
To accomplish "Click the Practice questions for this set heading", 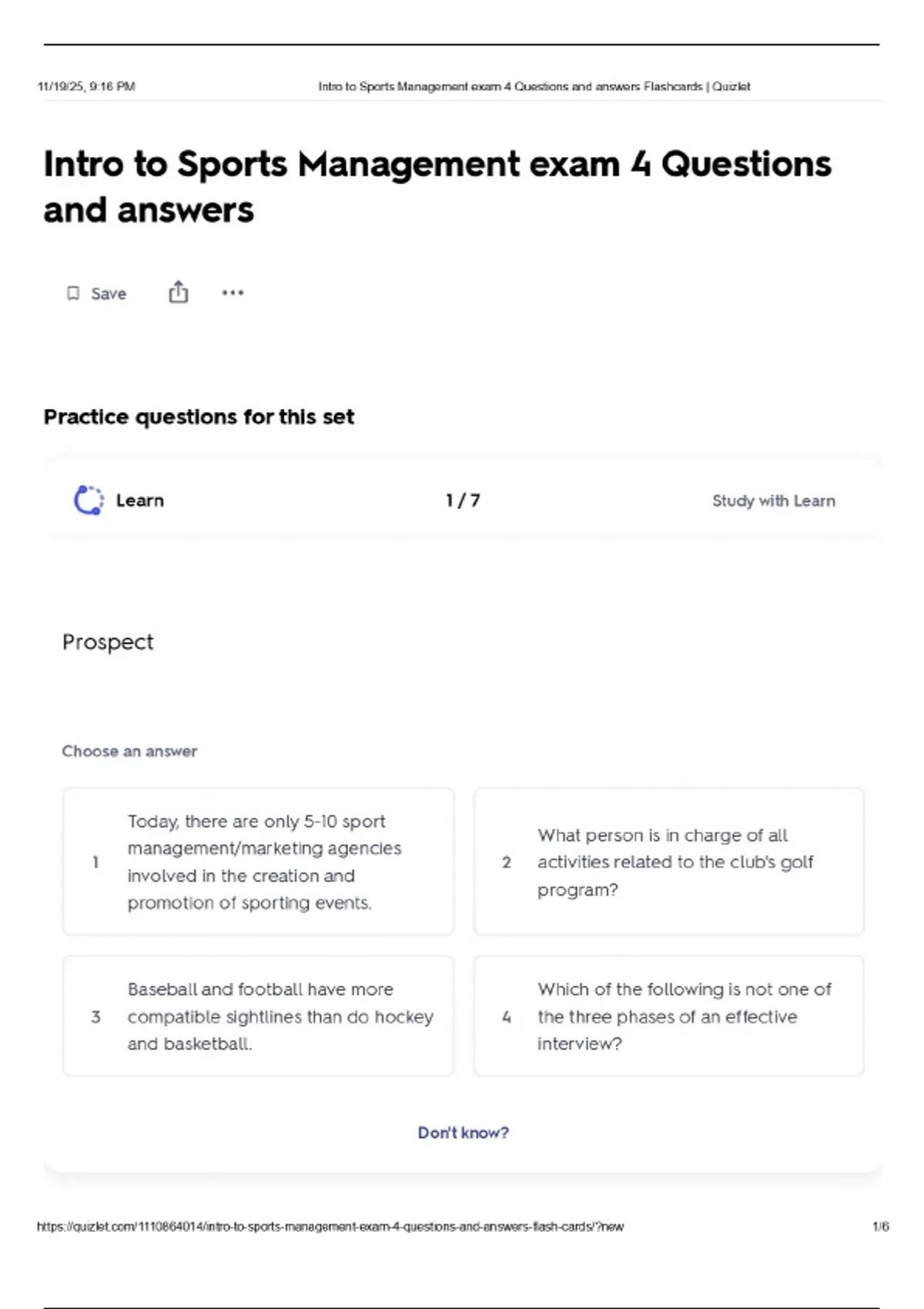I will click(199, 417).
